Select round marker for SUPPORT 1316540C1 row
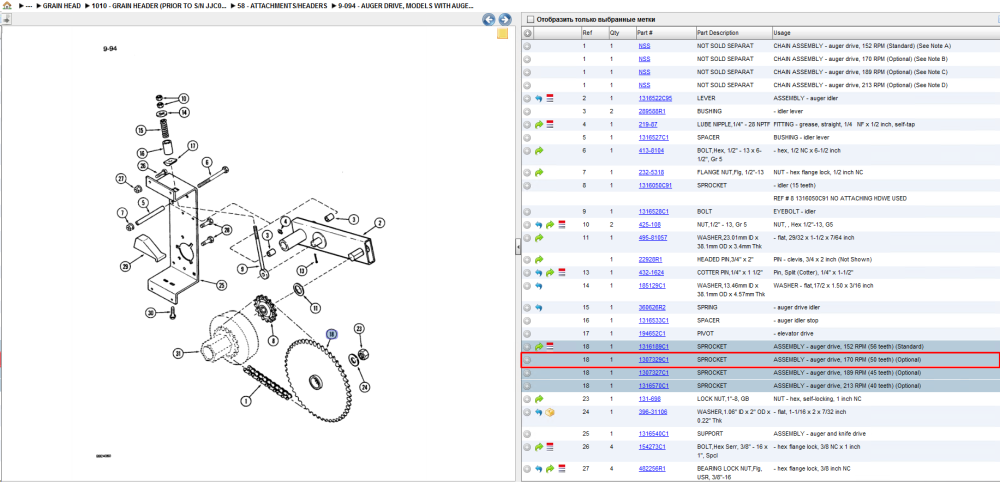 [527, 434]
